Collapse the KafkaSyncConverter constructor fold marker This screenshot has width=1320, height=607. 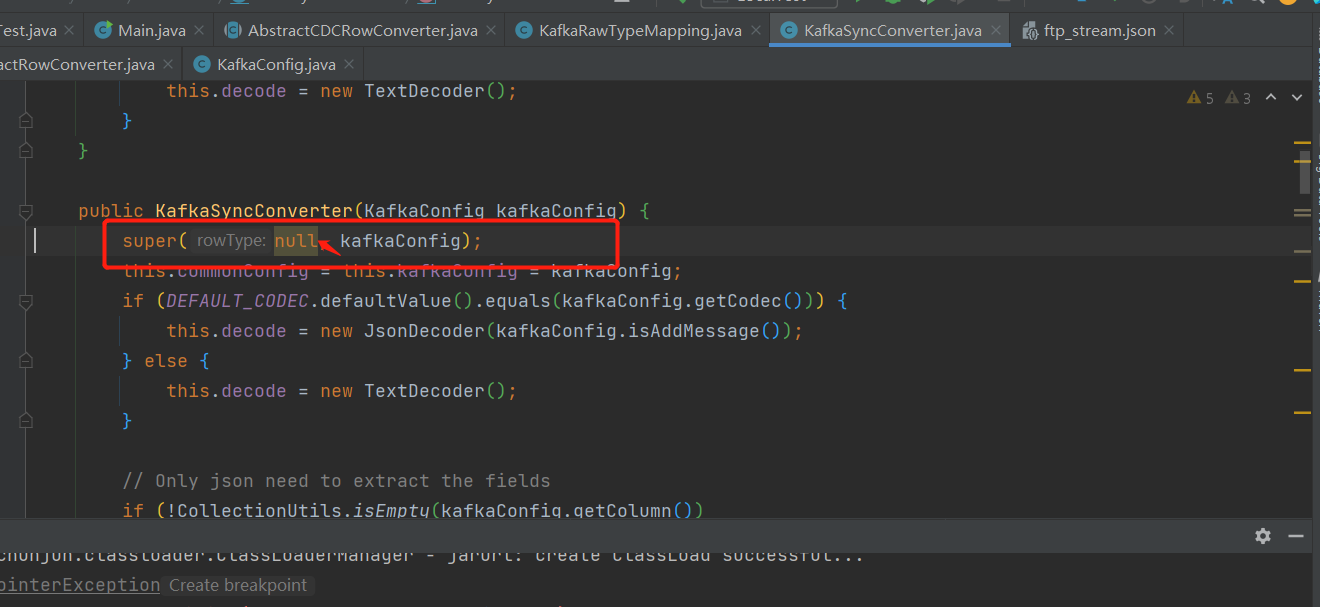[26, 212]
